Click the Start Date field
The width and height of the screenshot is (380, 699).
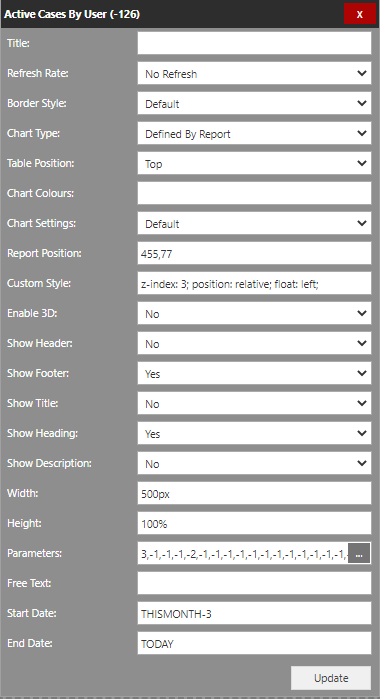[254, 613]
